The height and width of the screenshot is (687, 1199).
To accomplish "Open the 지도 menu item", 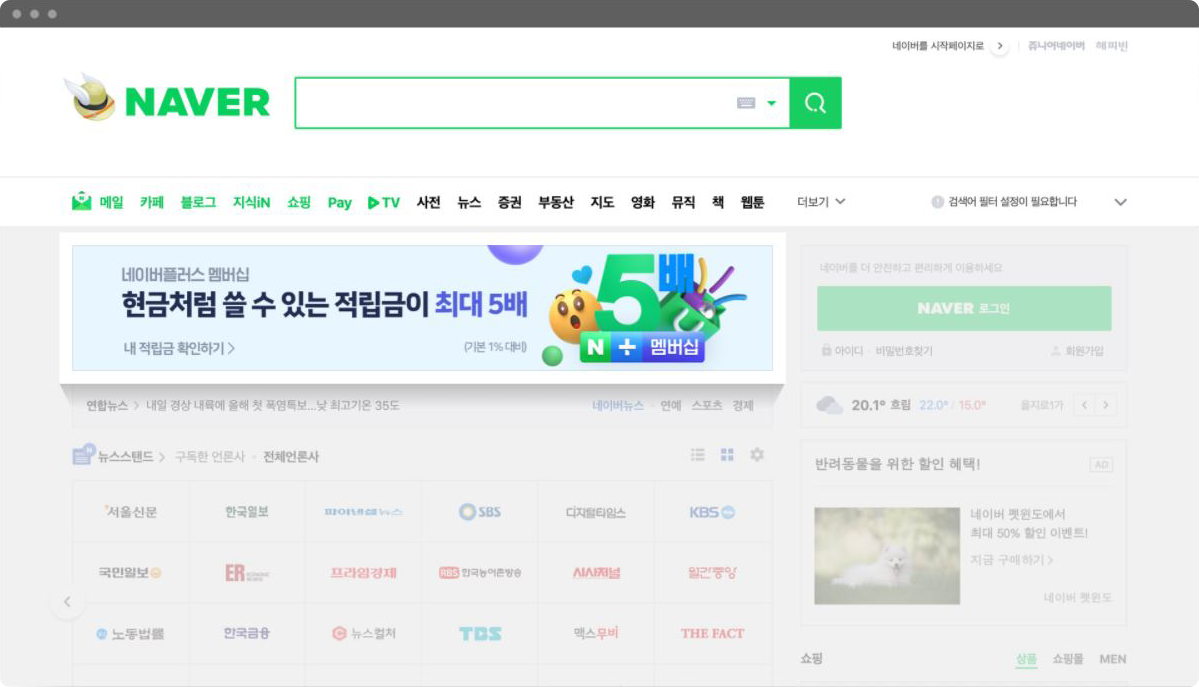I will pyautogui.click(x=603, y=202).
